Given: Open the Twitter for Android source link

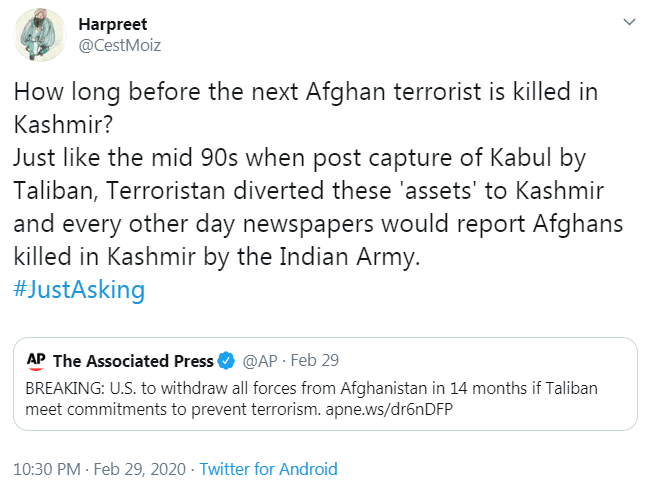Looking at the screenshot, I should coord(269,468).
